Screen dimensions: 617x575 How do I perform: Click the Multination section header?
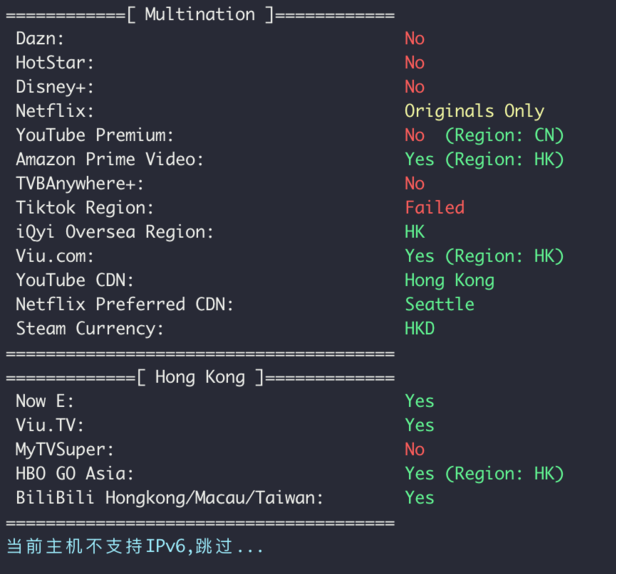200,14
